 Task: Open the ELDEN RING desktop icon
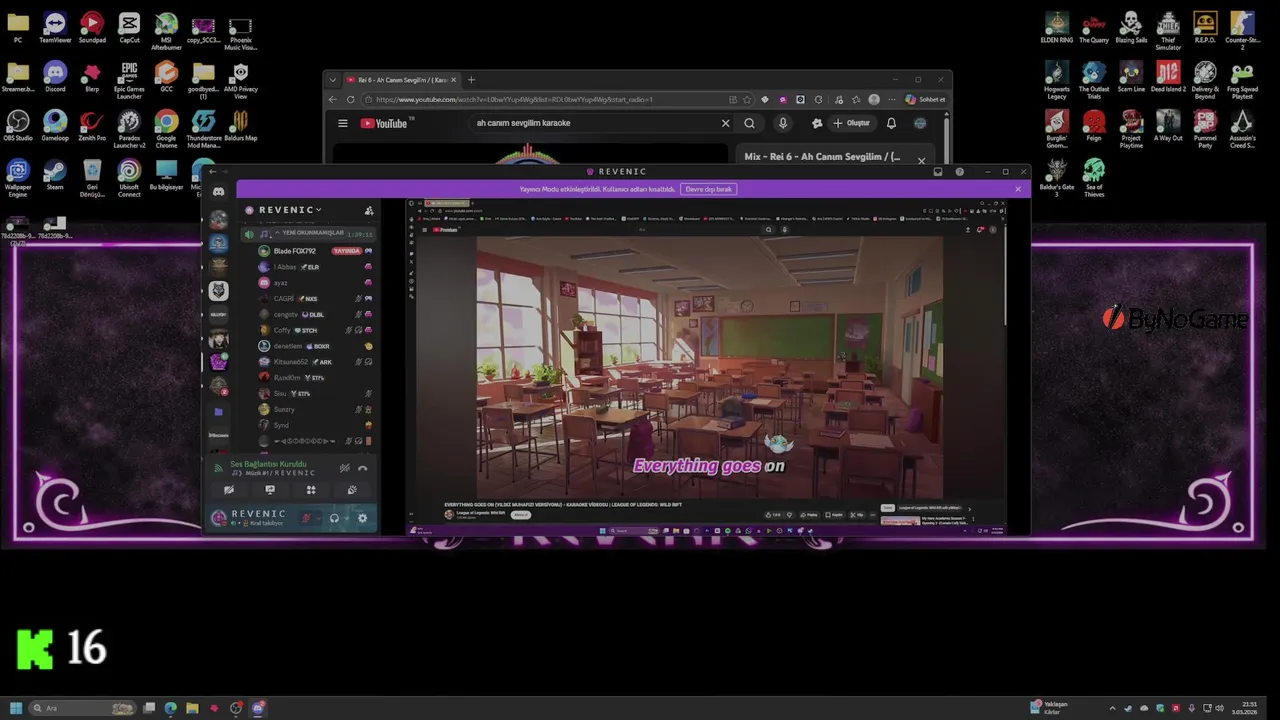[1057, 27]
